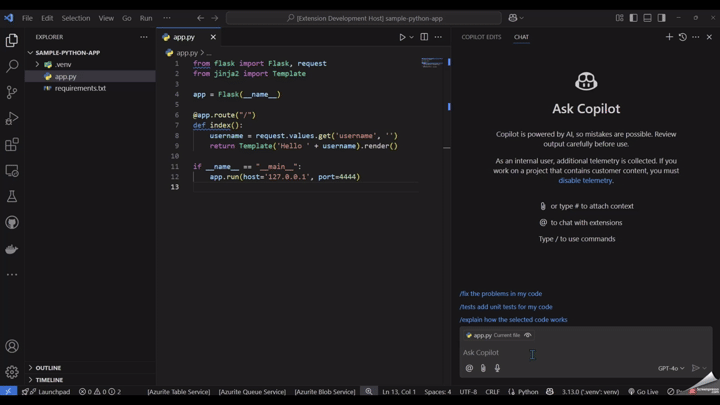Open Testing flask view

(12, 197)
